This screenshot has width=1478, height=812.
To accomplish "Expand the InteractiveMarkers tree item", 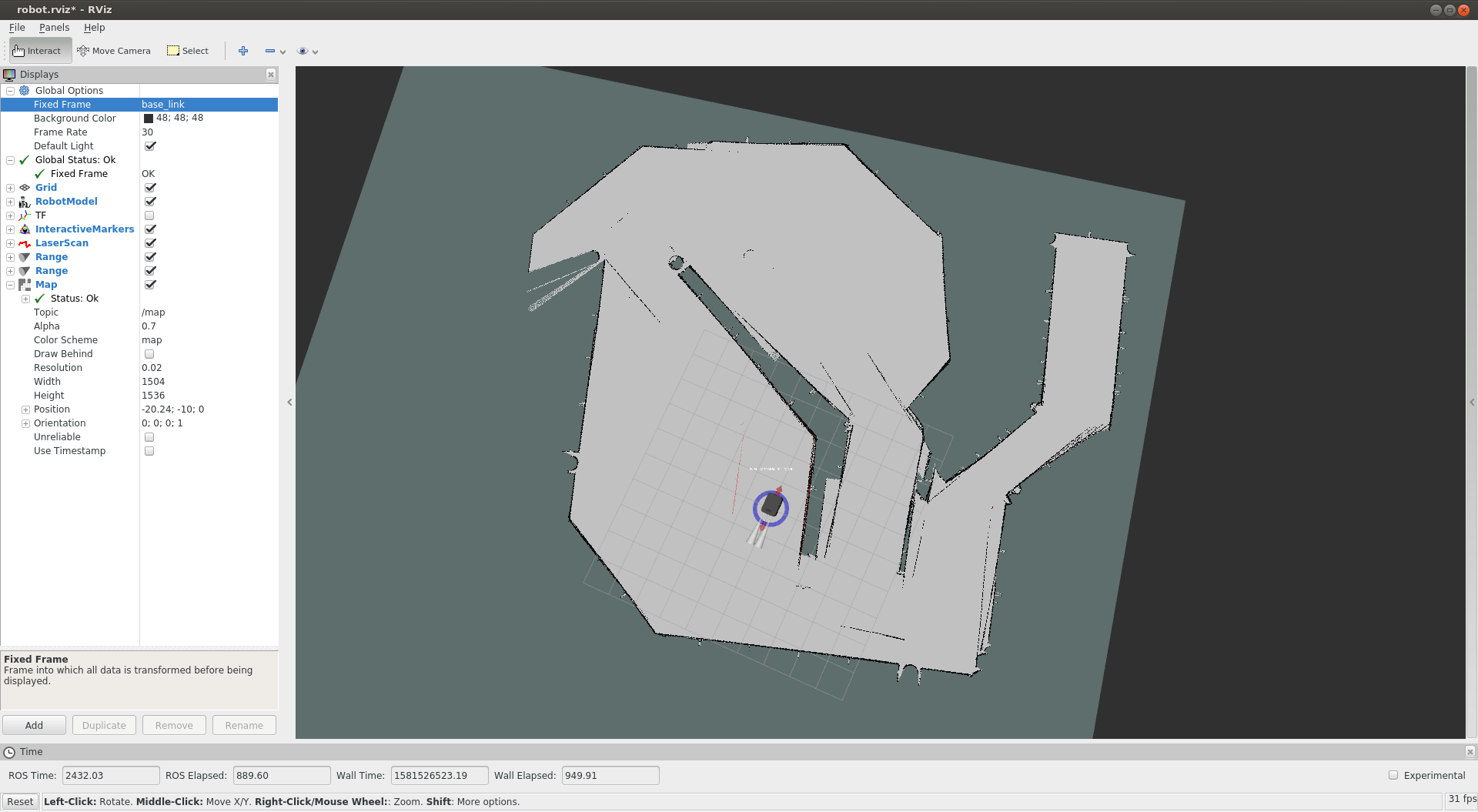I will [10, 229].
